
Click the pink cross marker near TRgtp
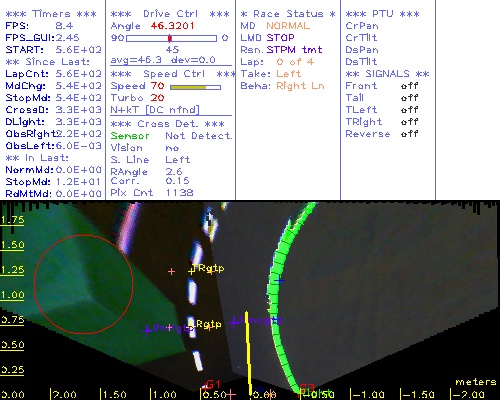[x=171, y=271]
